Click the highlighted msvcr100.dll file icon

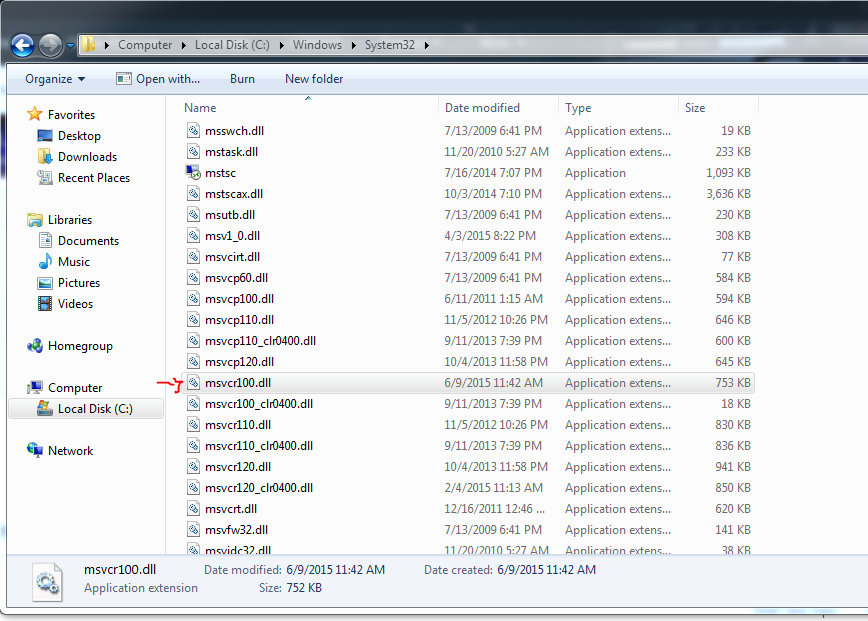tap(193, 383)
